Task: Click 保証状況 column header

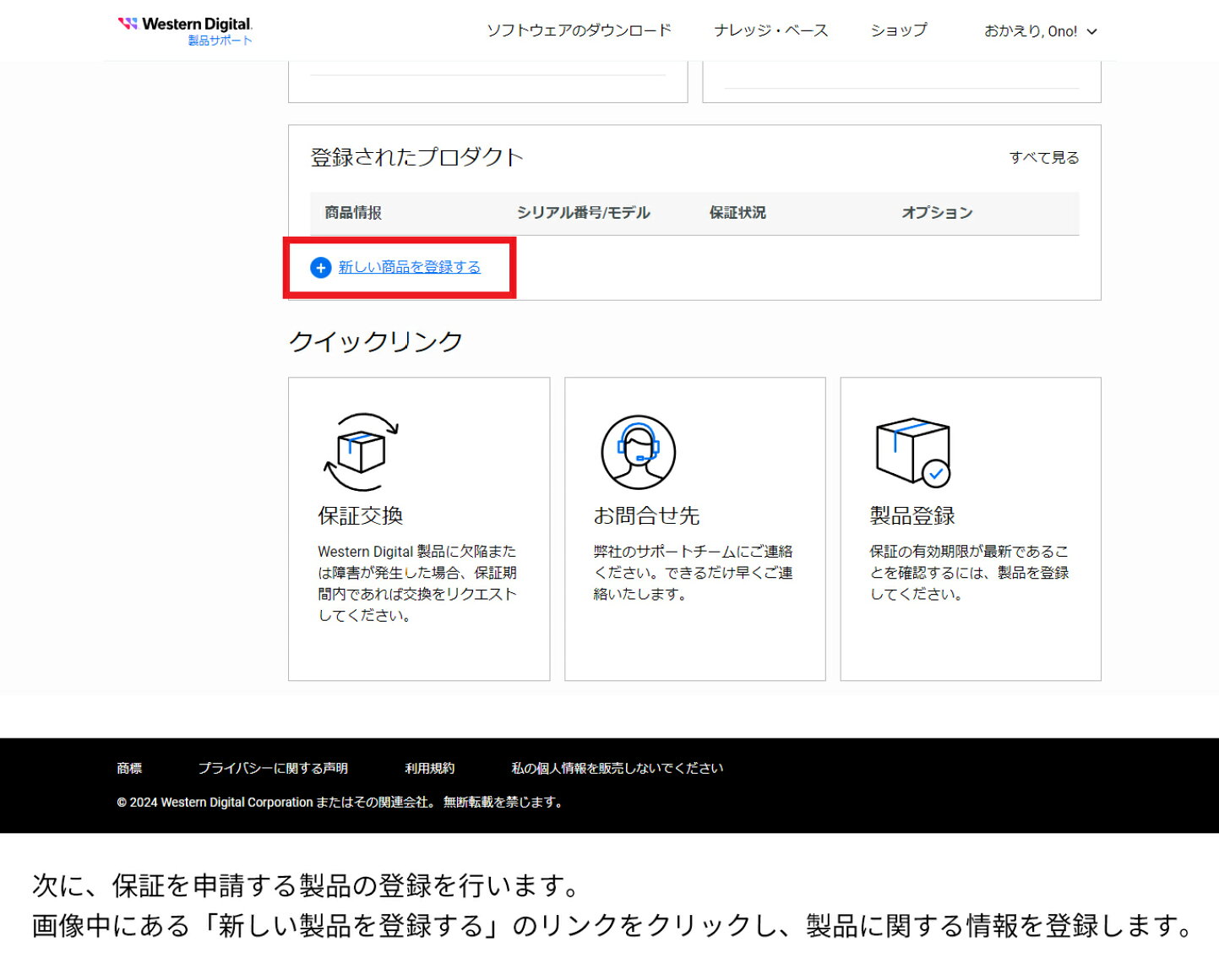Action: (737, 213)
